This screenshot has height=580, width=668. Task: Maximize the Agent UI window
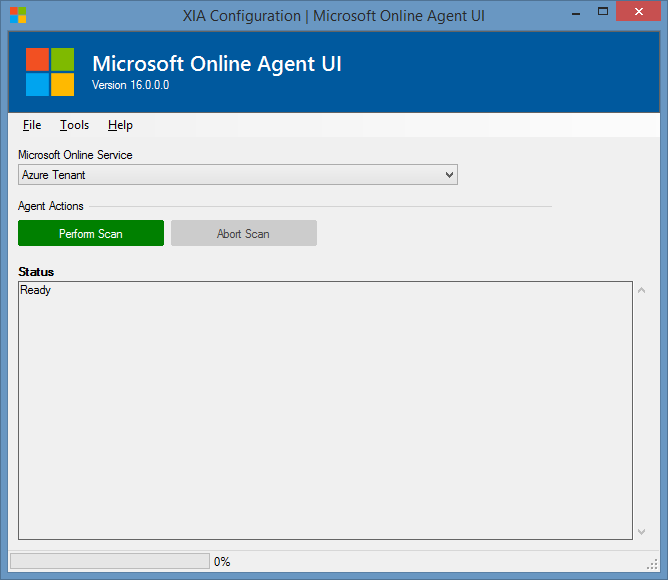tap(602, 12)
